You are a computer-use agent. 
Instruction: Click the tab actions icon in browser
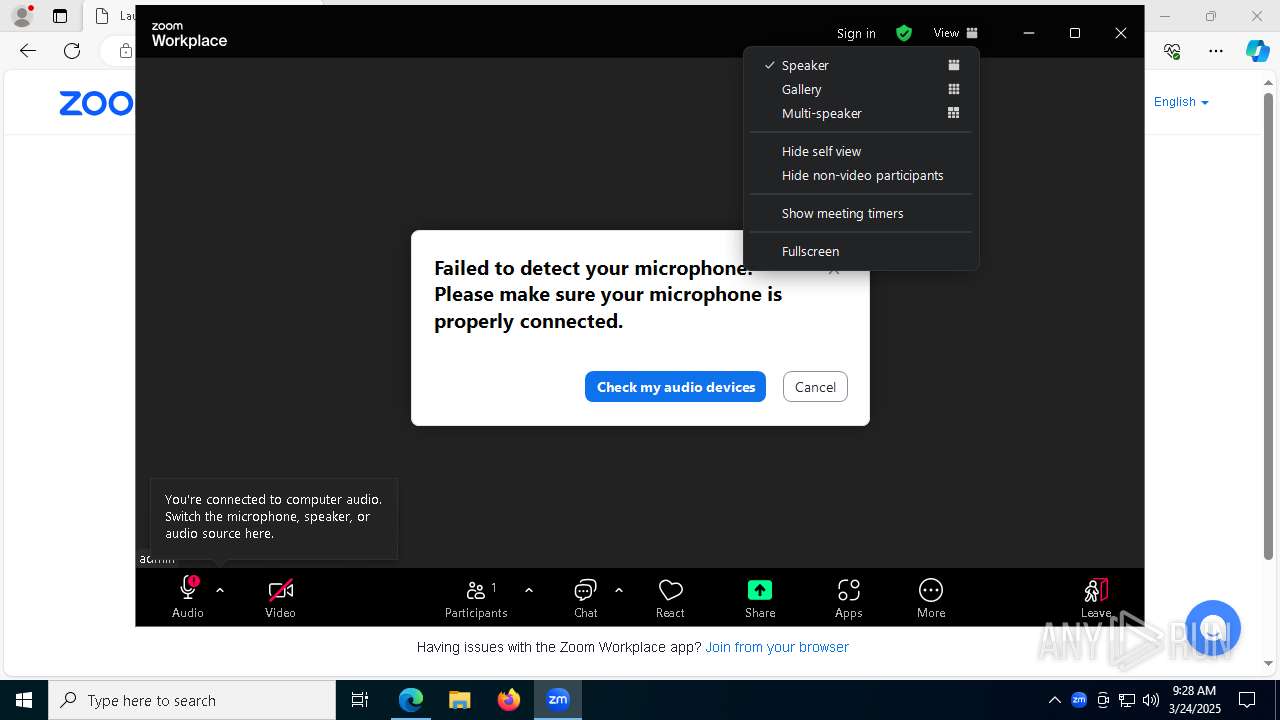click(x=60, y=16)
